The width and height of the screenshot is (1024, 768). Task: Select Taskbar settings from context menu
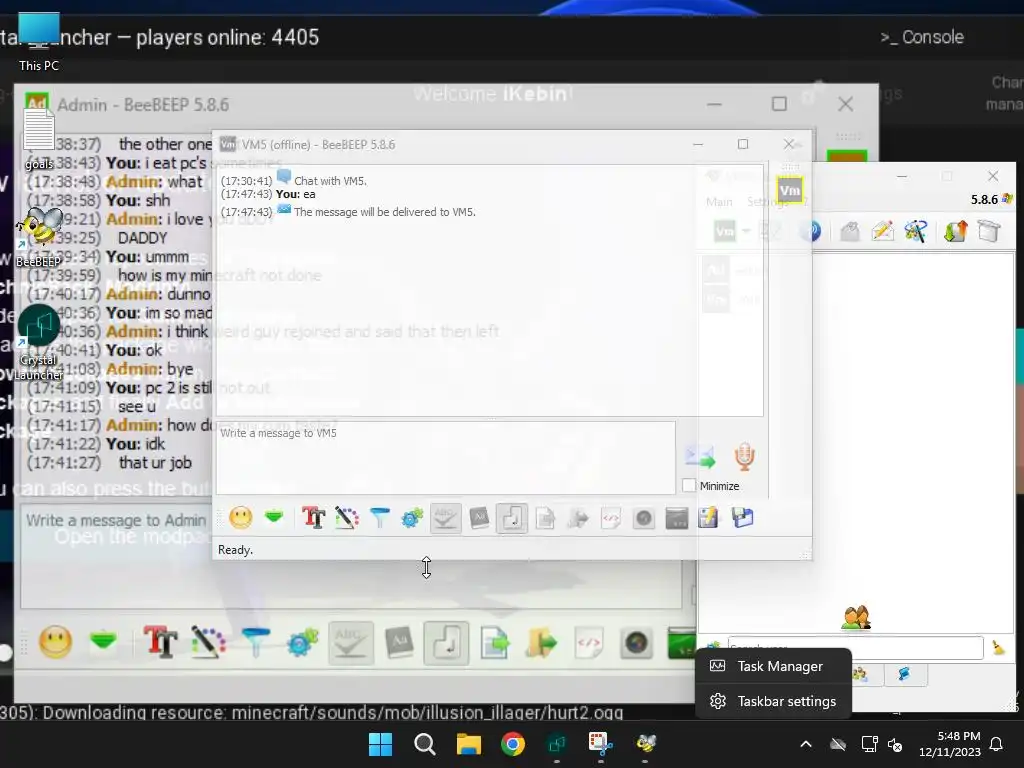(x=773, y=701)
